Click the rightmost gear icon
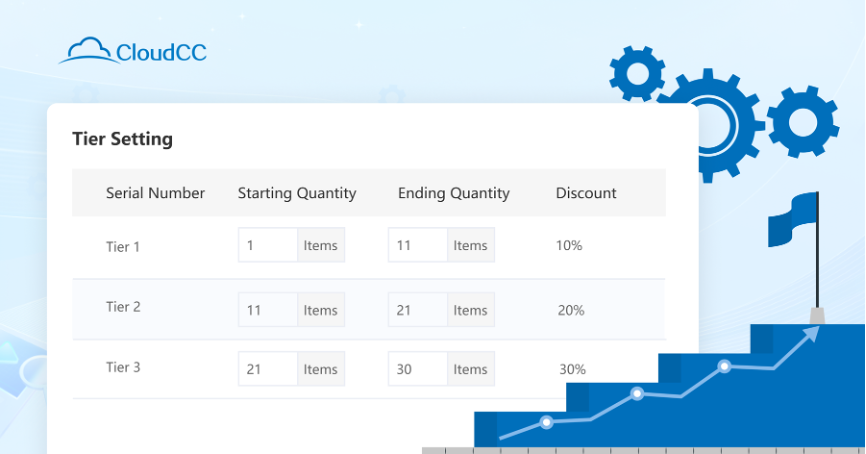This screenshot has width=866, height=454. [x=802, y=122]
